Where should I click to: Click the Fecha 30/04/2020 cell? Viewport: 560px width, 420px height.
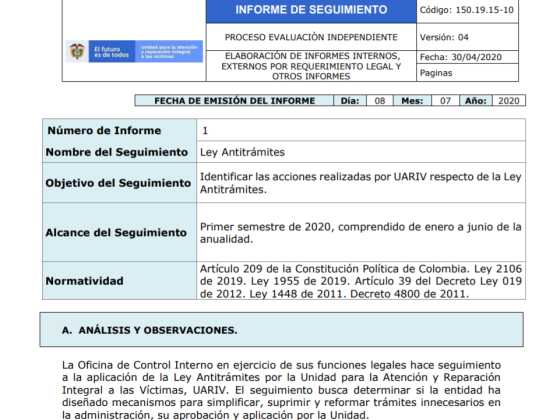(467, 57)
